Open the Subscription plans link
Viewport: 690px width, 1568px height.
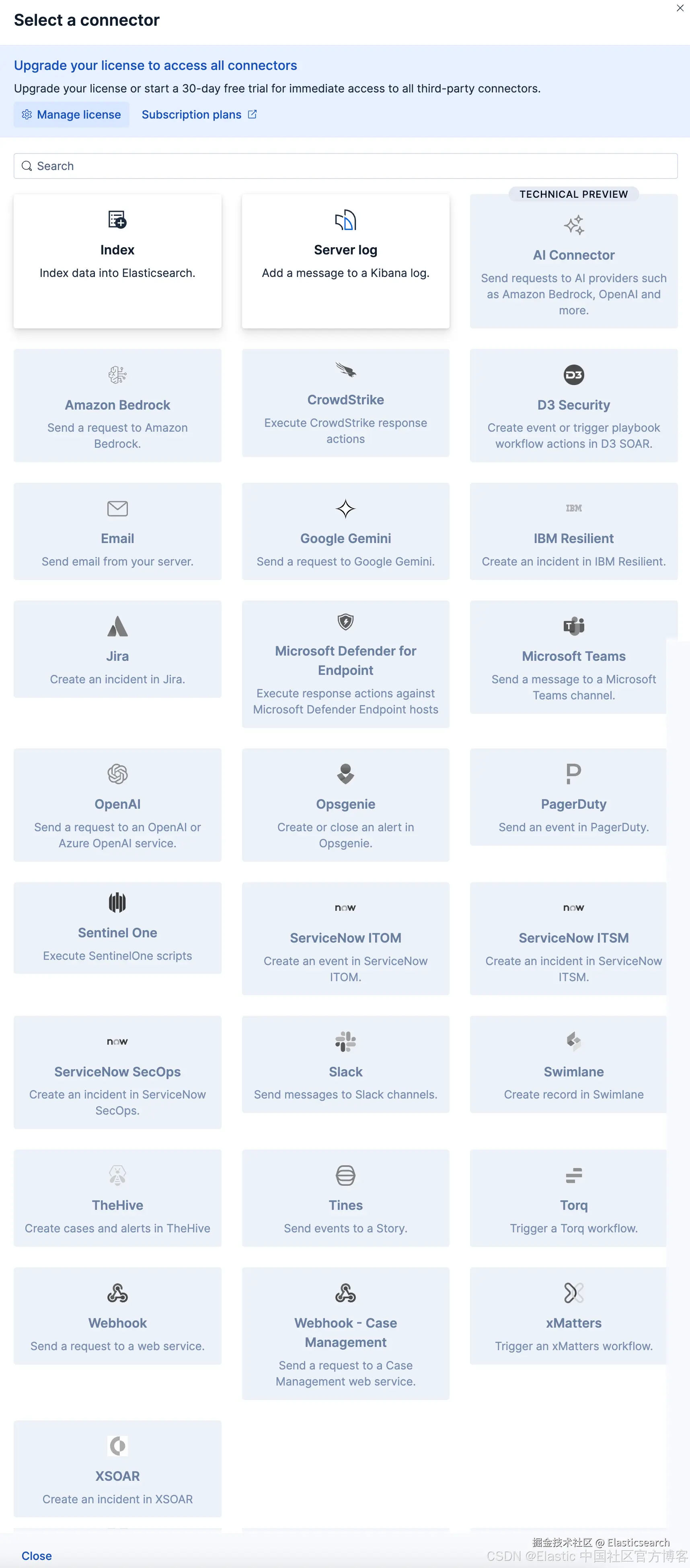click(x=199, y=115)
